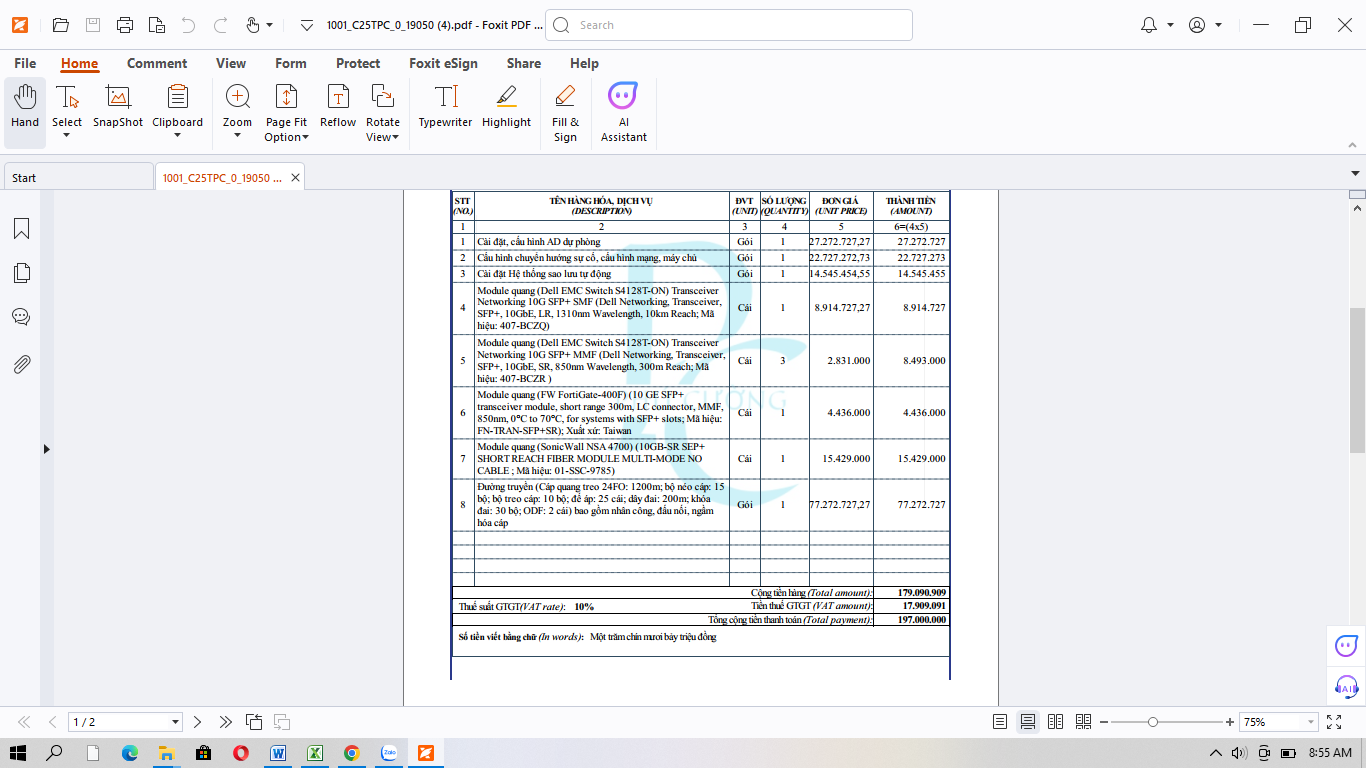Launch the AI Assistant in ribbon
Image resolution: width=1366 pixels, height=768 pixels.
(x=624, y=112)
